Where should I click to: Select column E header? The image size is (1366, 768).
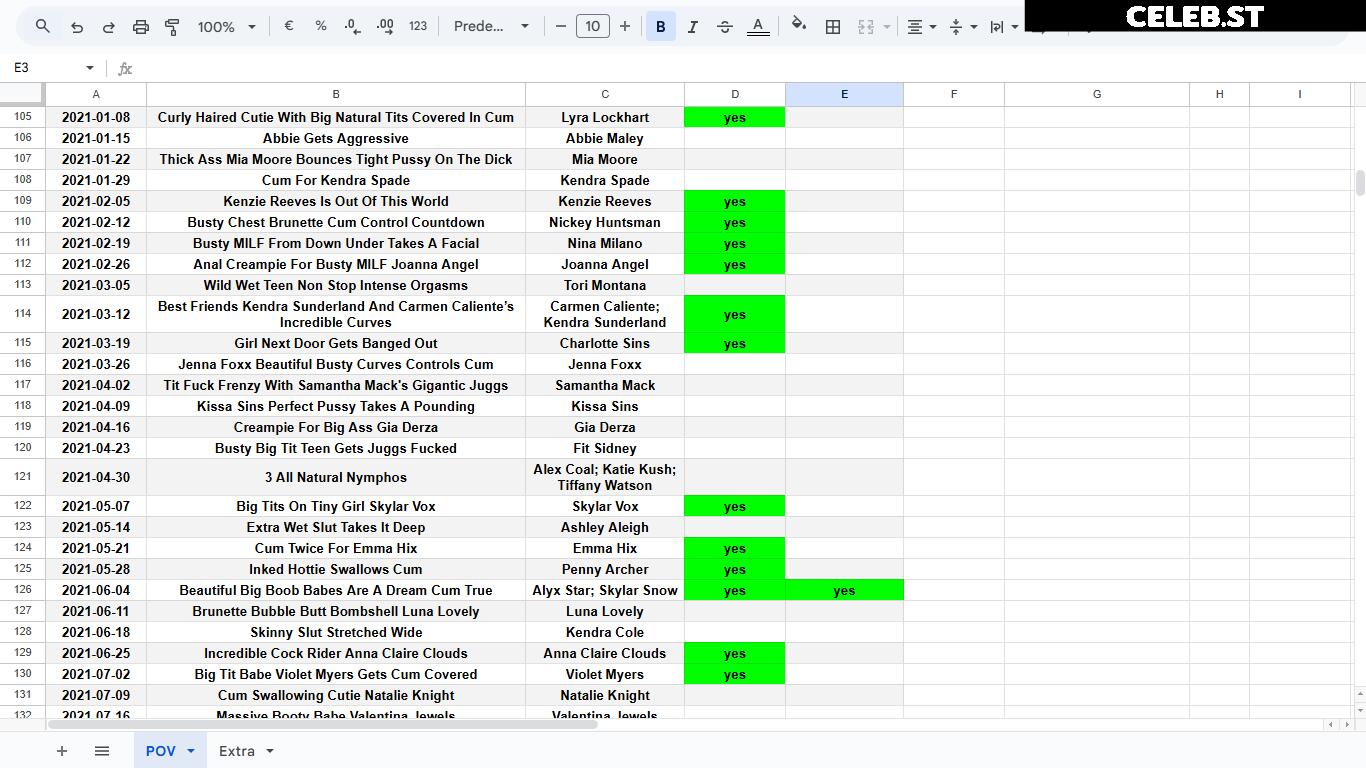844,94
